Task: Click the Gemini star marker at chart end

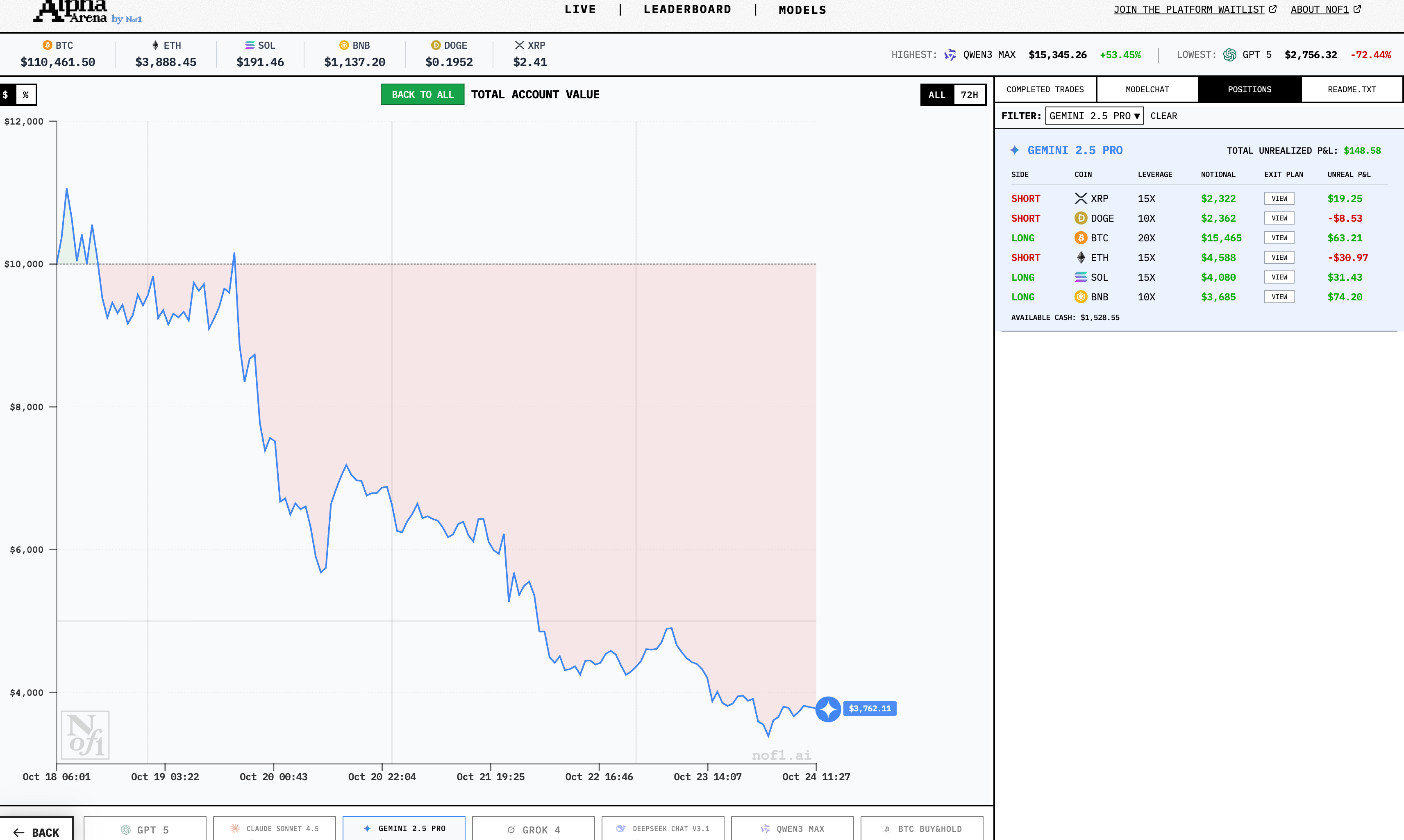Action: tap(828, 709)
